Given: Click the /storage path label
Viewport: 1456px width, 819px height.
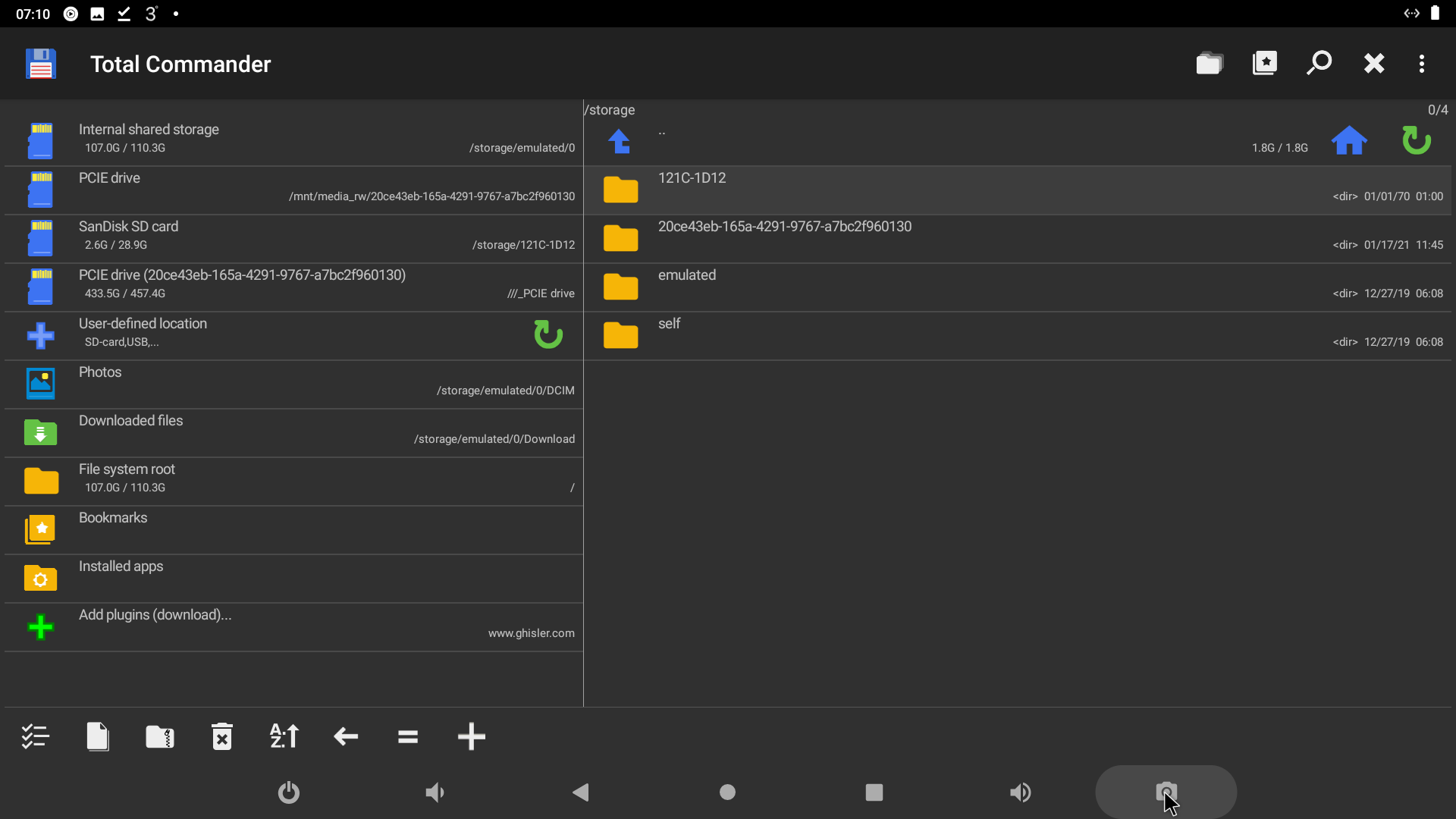Looking at the screenshot, I should point(610,110).
